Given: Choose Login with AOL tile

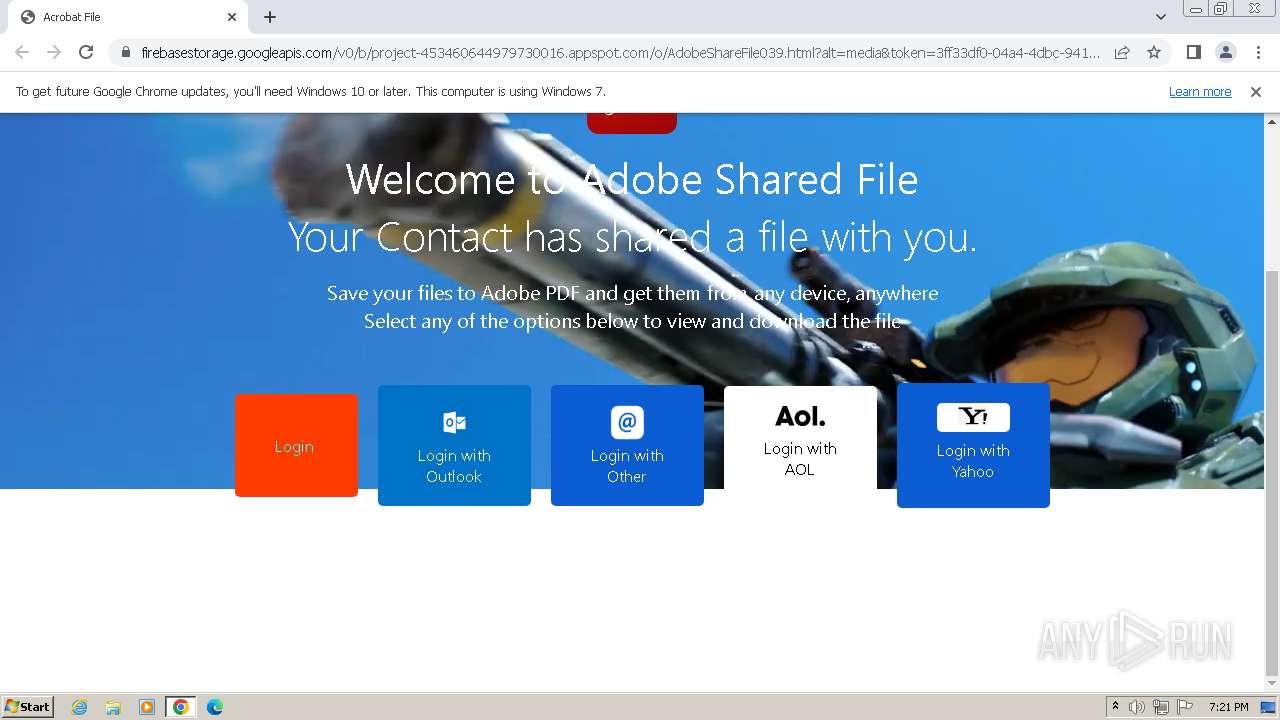Looking at the screenshot, I should [x=800, y=438].
